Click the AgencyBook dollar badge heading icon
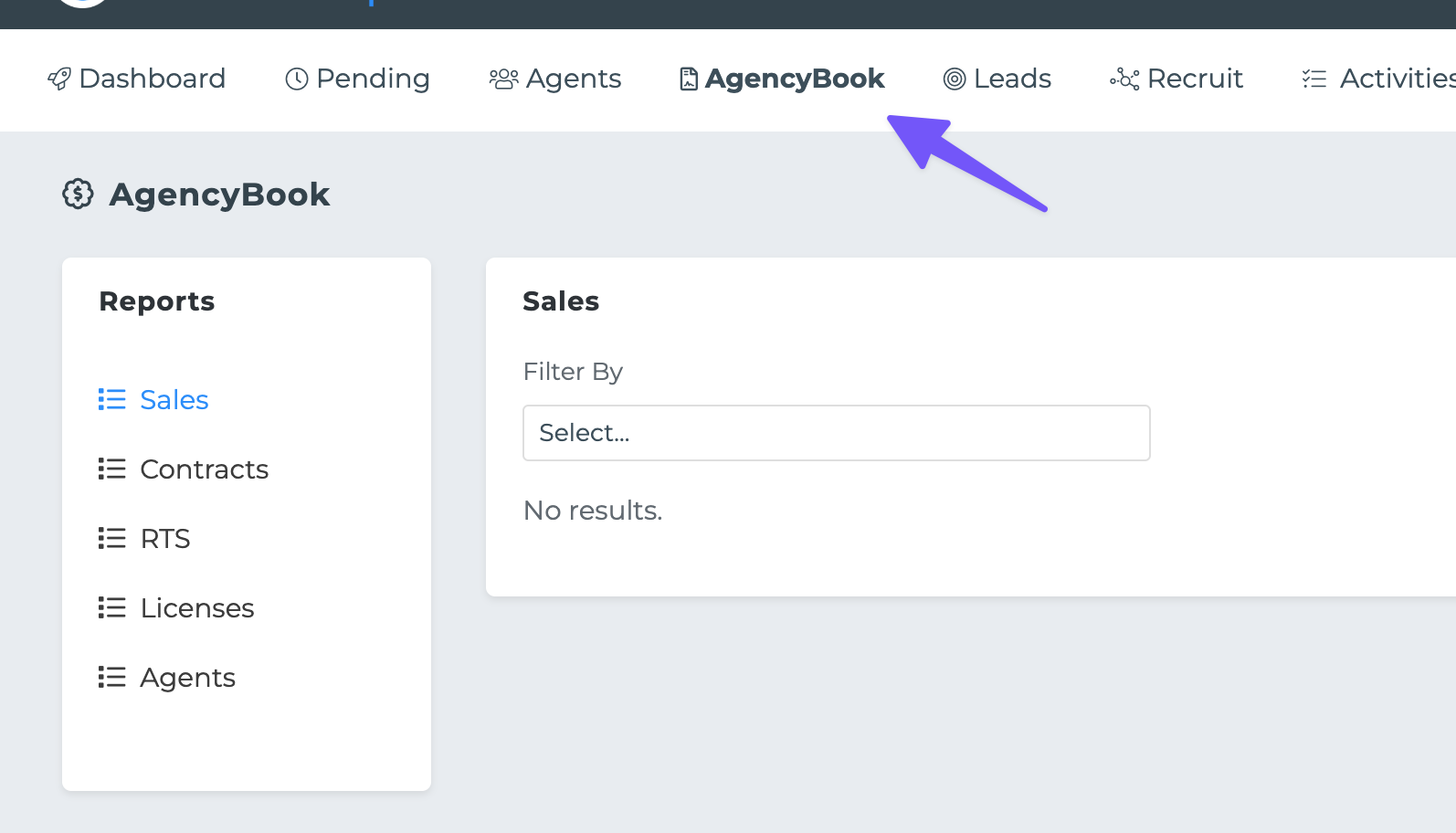 (x=79, y=194)
